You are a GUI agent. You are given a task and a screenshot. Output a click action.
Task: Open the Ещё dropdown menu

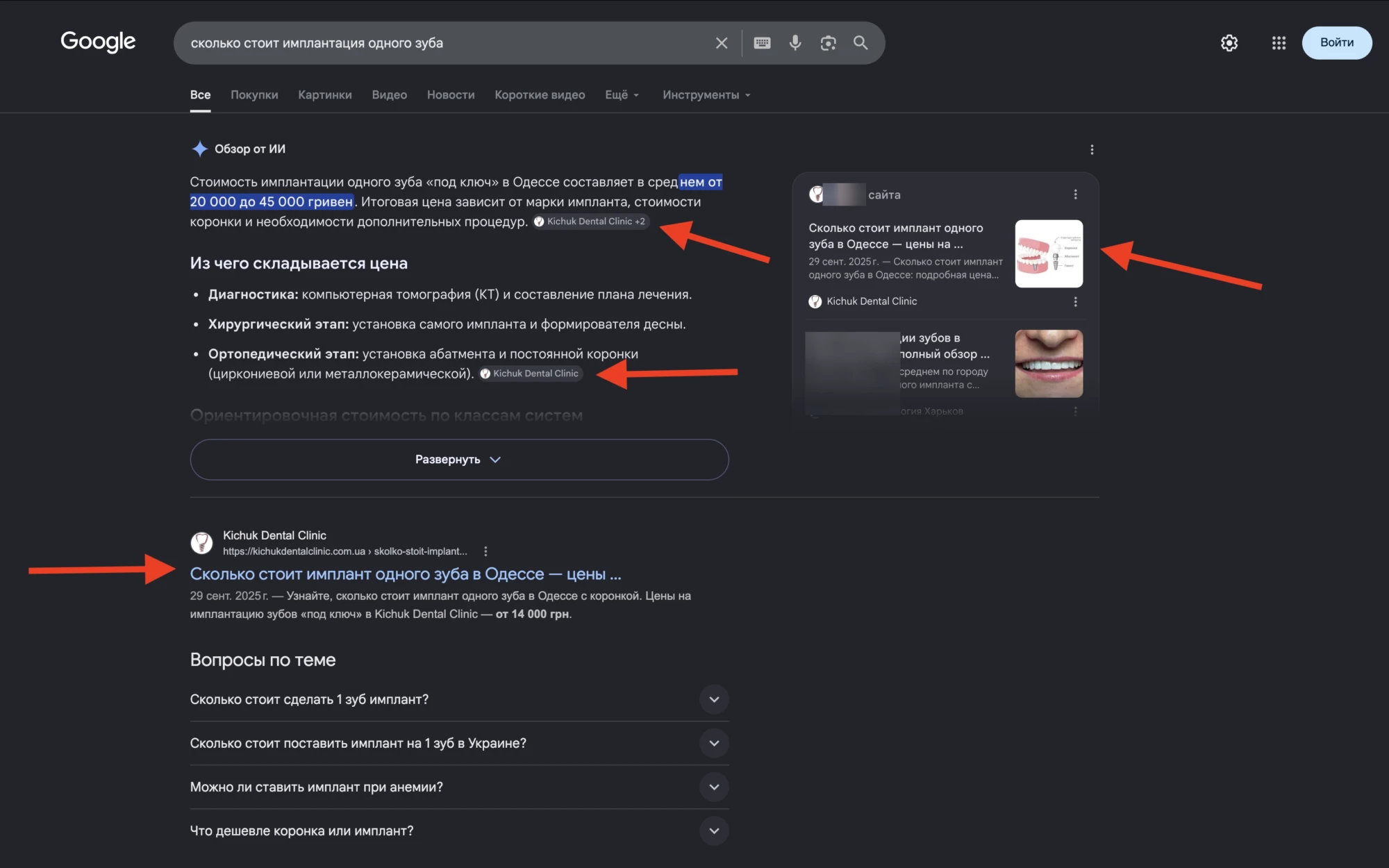(x=622, y=95)
